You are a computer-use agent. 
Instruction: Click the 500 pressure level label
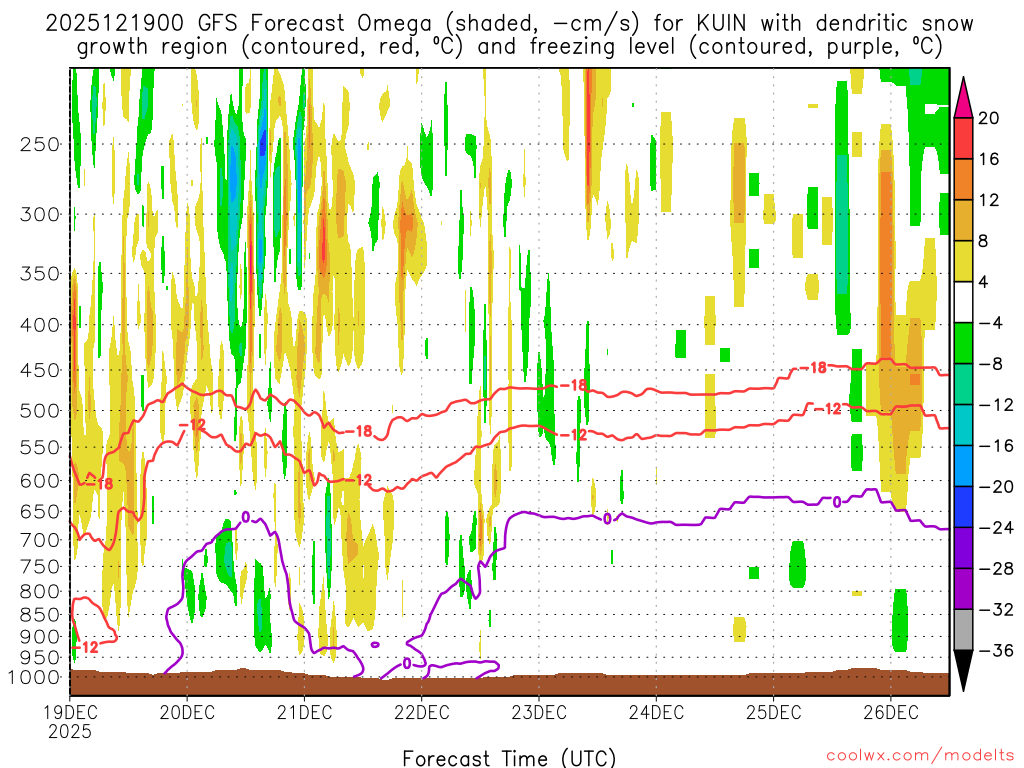40,411
